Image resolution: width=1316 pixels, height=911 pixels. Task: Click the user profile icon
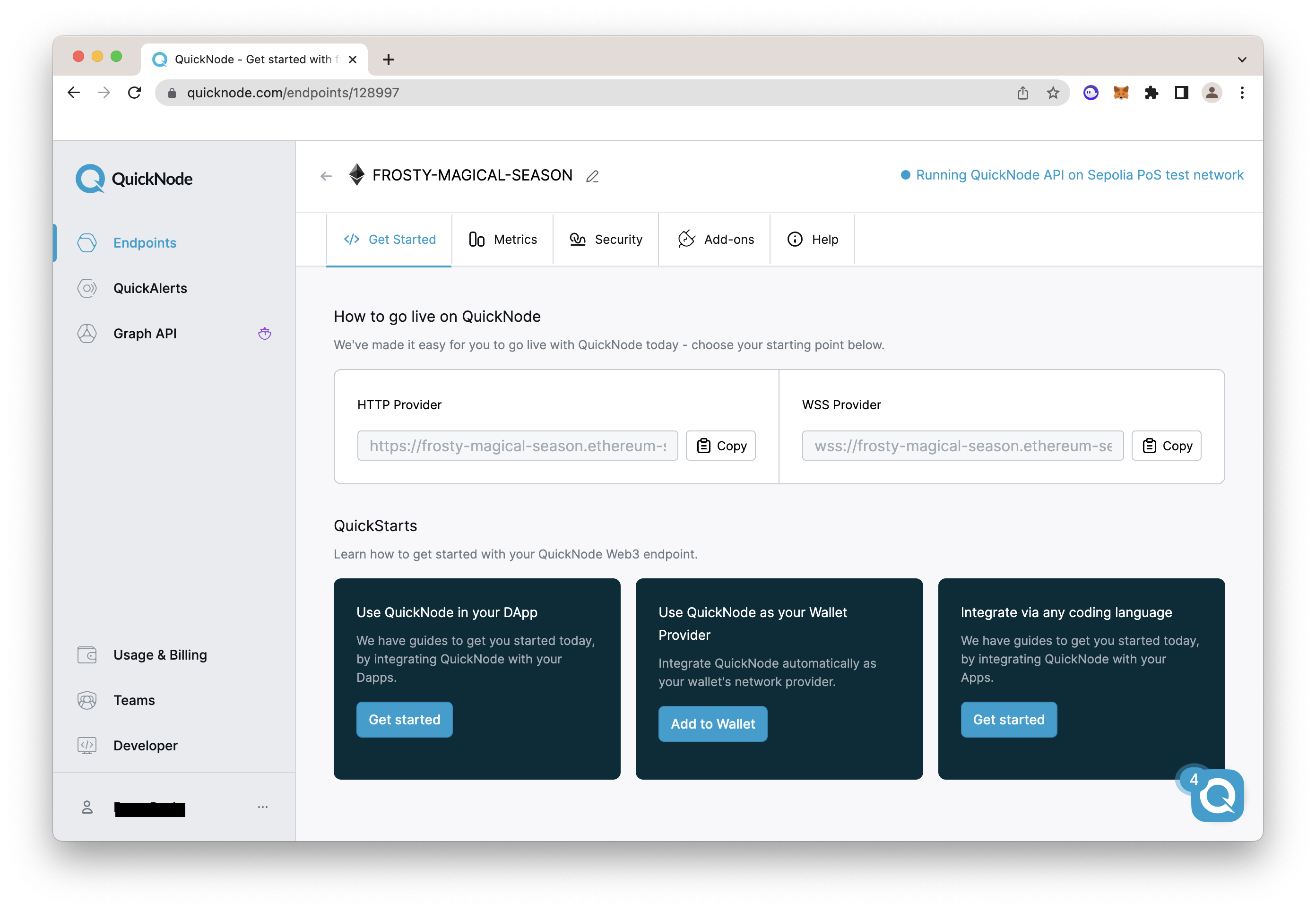87,807
